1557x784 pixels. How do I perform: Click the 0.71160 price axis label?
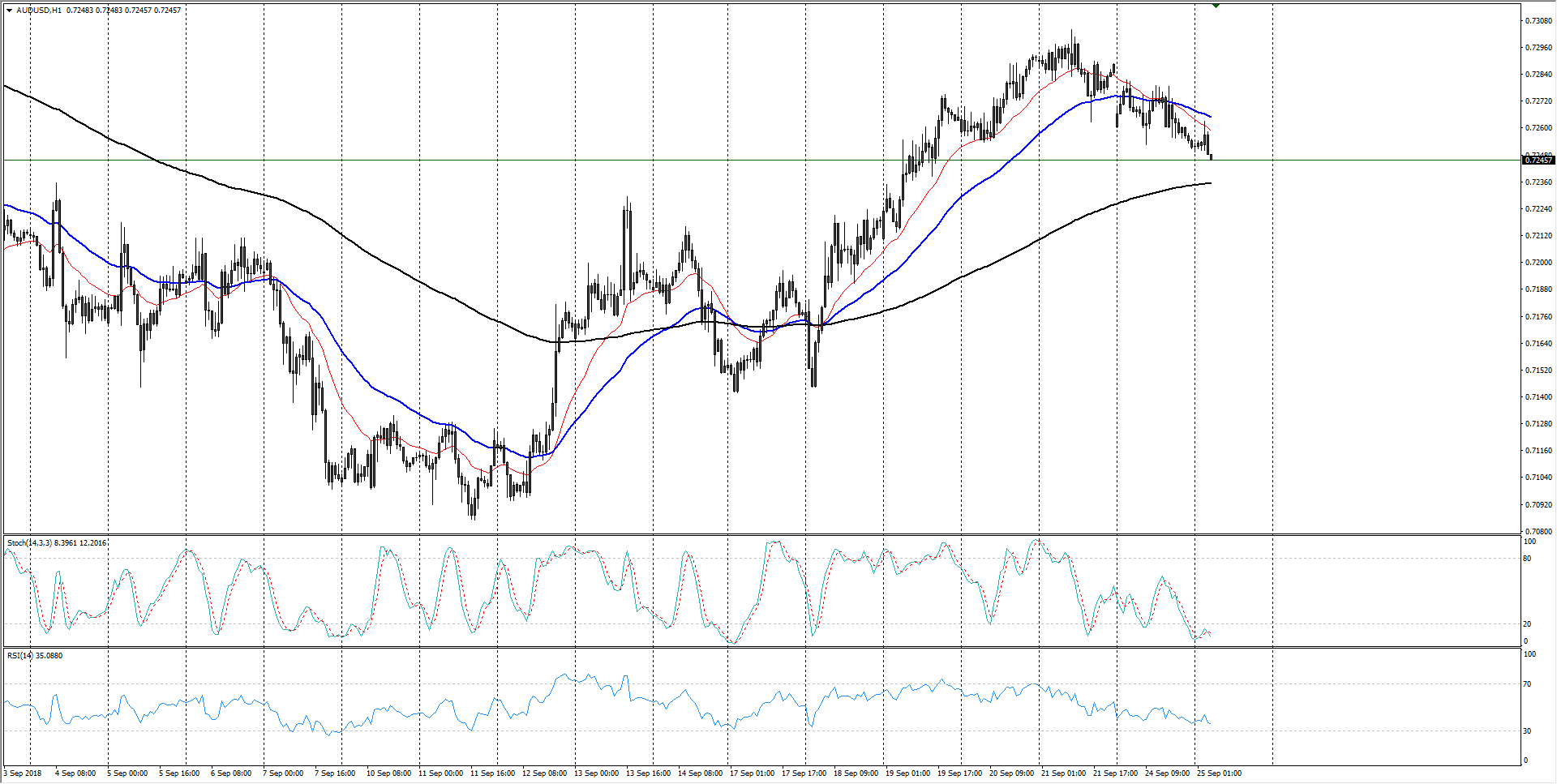coord(1538,451)
